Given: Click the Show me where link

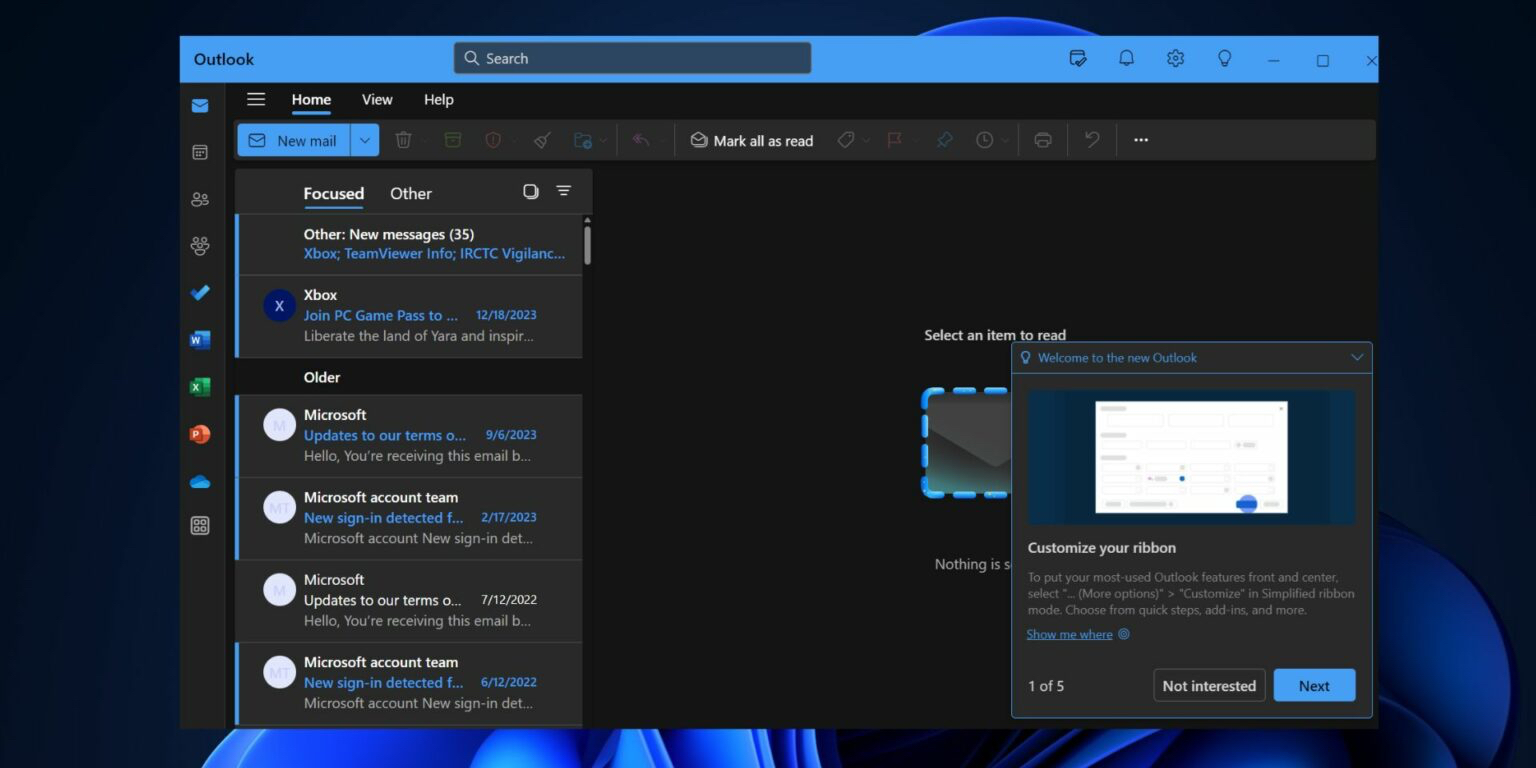Looking at the screenshot, I should (x=1069, y=634).
